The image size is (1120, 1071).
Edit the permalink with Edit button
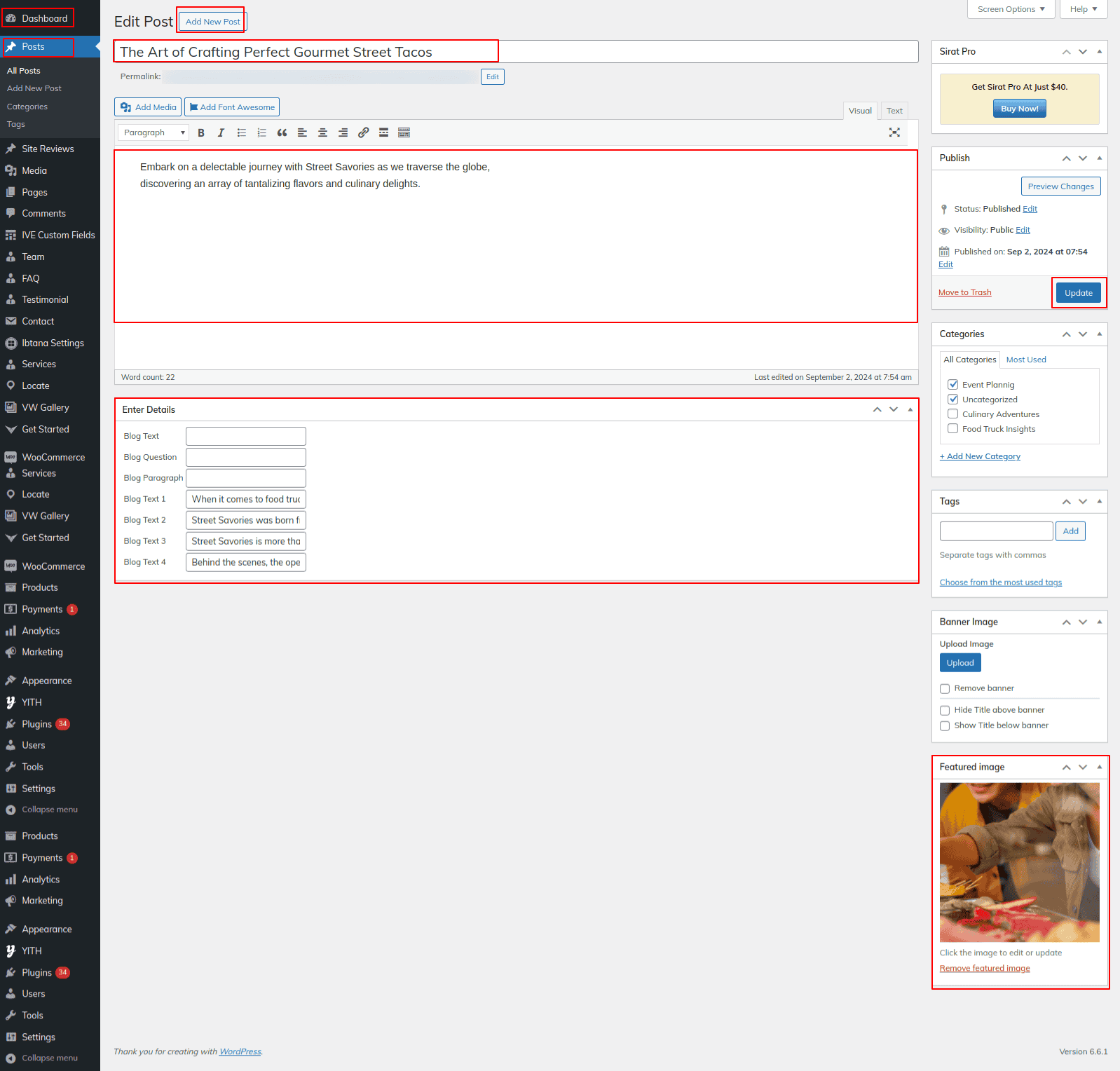click(493, 77)
